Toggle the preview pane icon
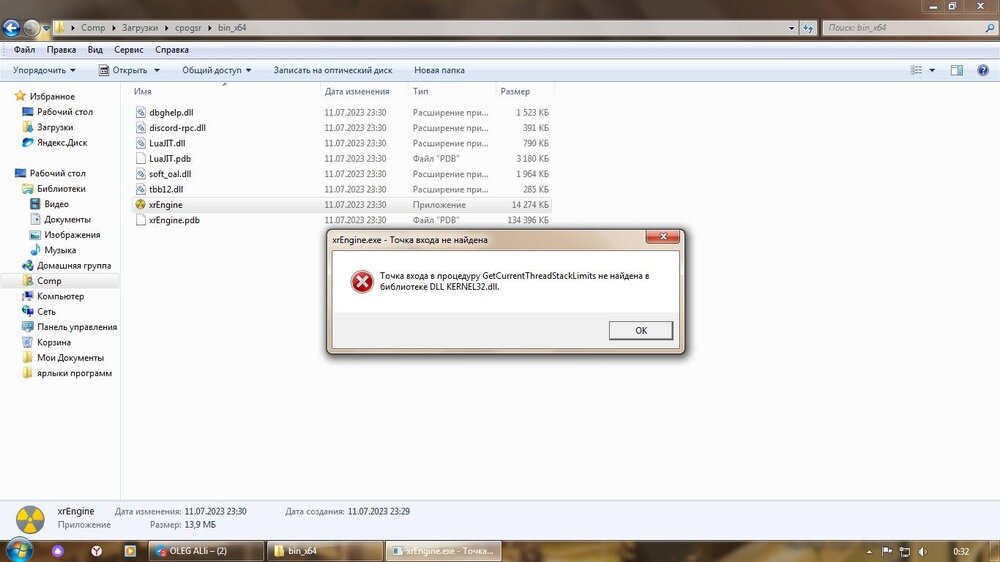 tap(957, 70)
